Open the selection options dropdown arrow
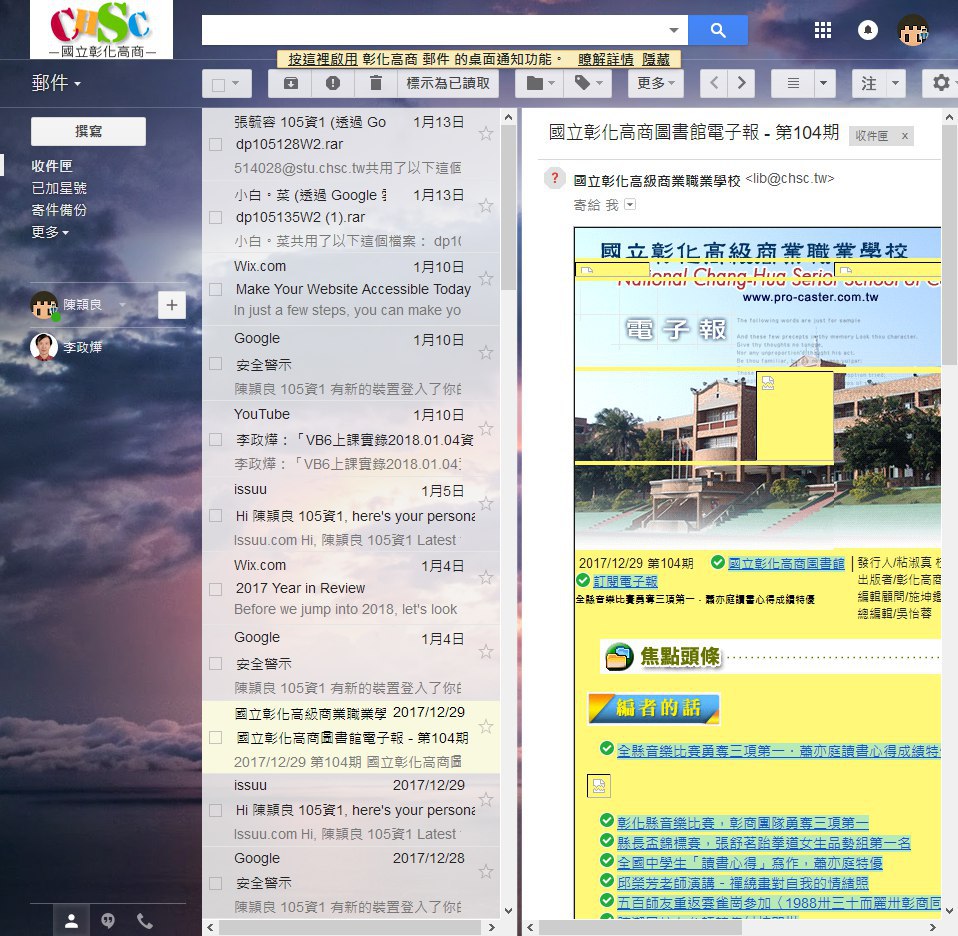This screenshot has width=958, height=936. (236, 83)
